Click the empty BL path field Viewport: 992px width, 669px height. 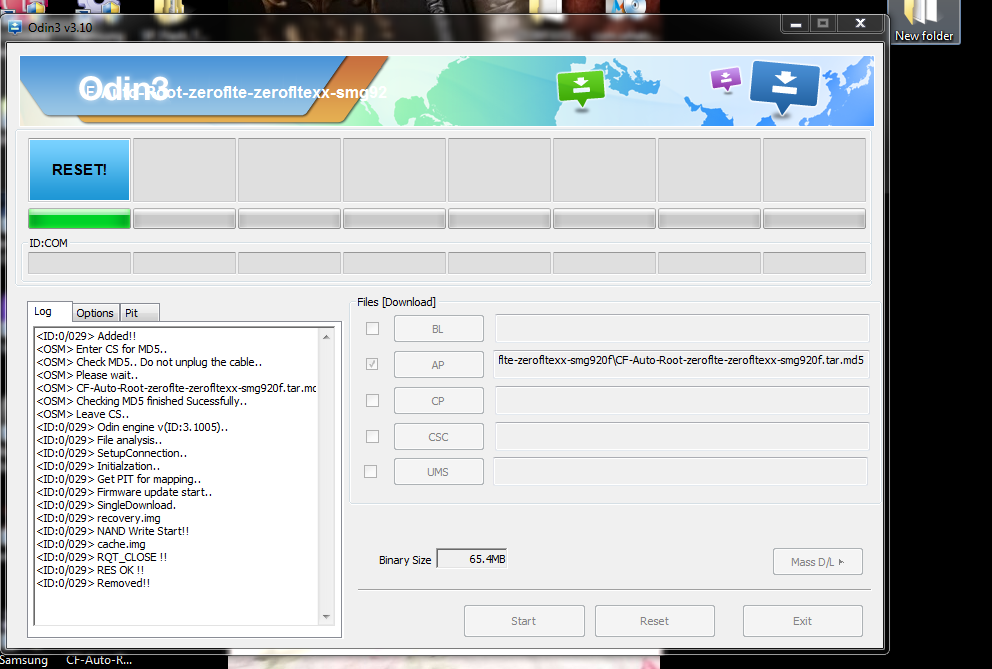(682, 328)
